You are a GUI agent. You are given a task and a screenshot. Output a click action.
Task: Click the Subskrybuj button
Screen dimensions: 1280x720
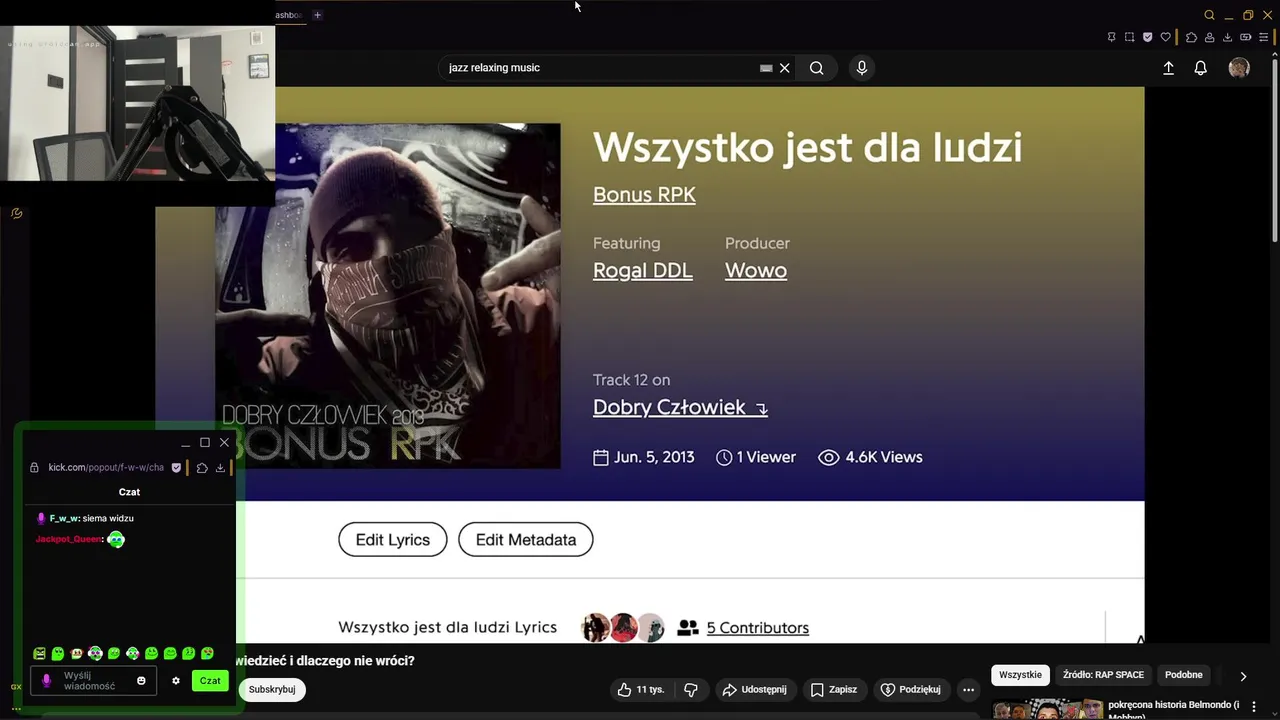(272, 690)
